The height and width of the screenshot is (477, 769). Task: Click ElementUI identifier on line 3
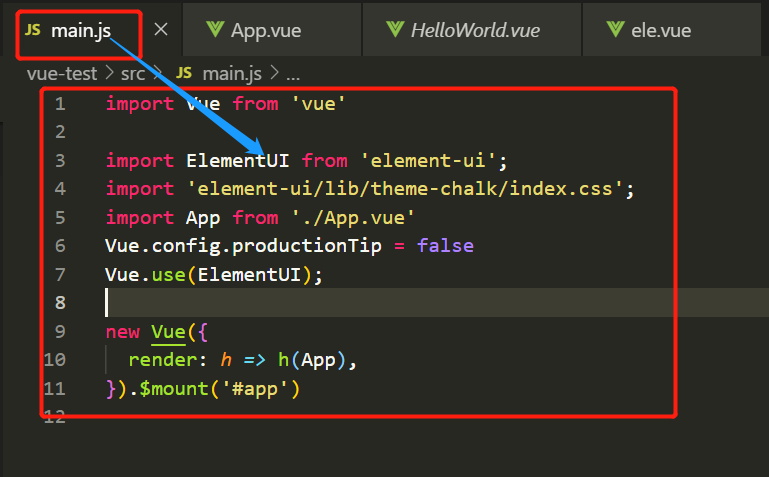pyautogui.click(x=237, y=161)
